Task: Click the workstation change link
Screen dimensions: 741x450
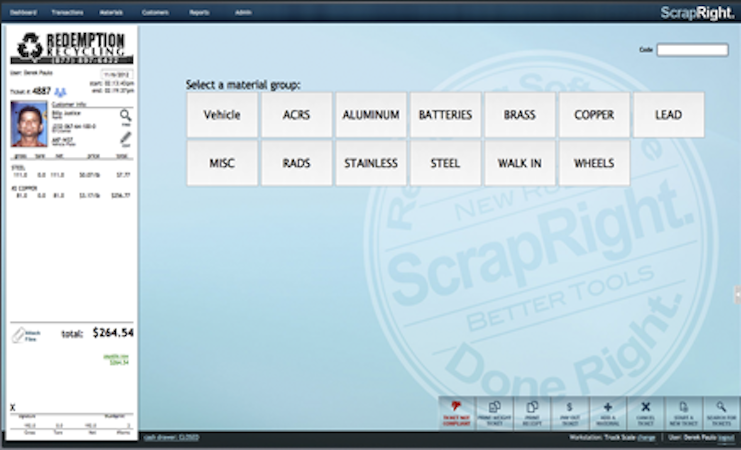Action: [646, 438]
